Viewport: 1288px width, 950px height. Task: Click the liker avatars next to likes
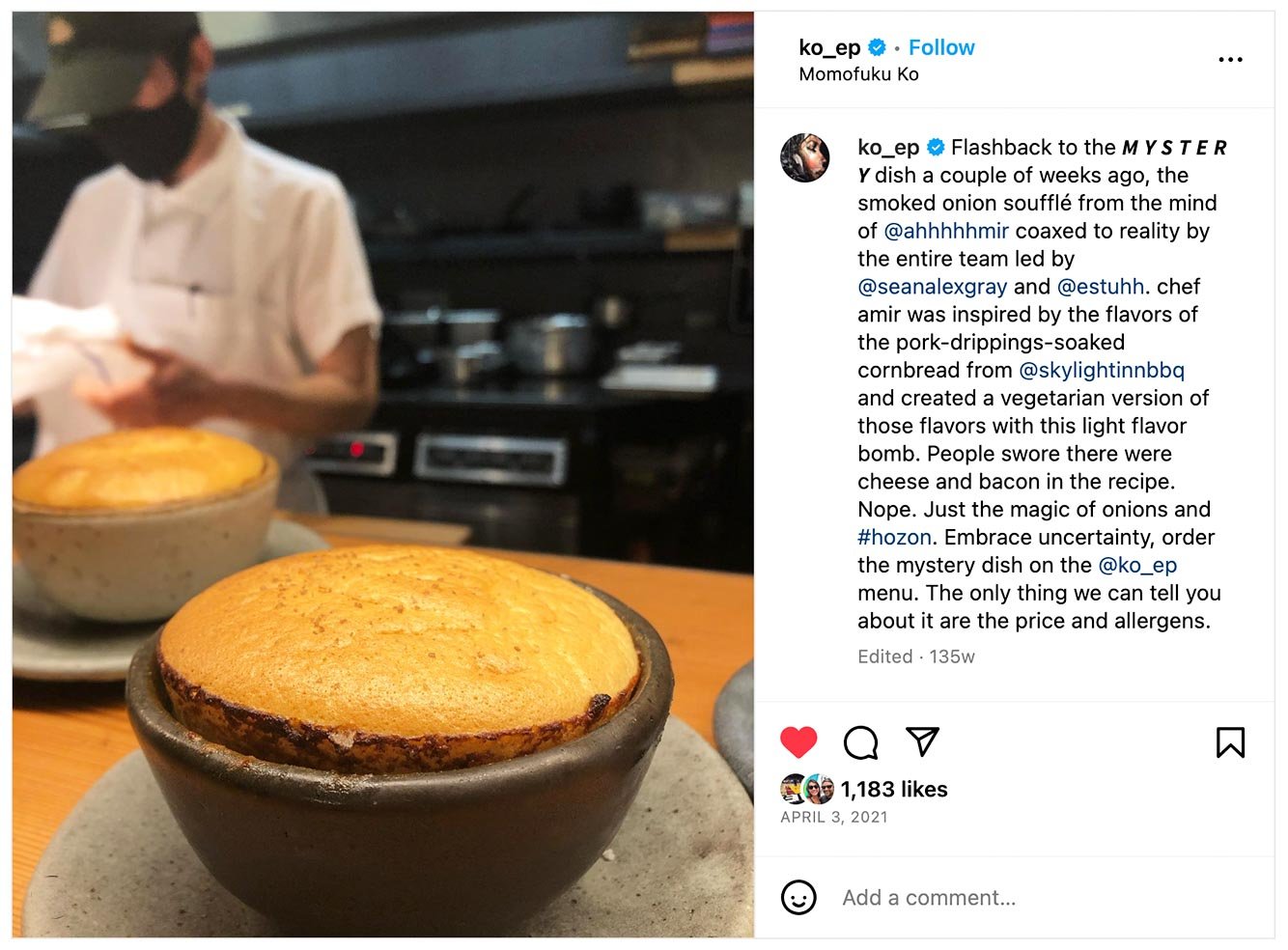click(807, 790)
